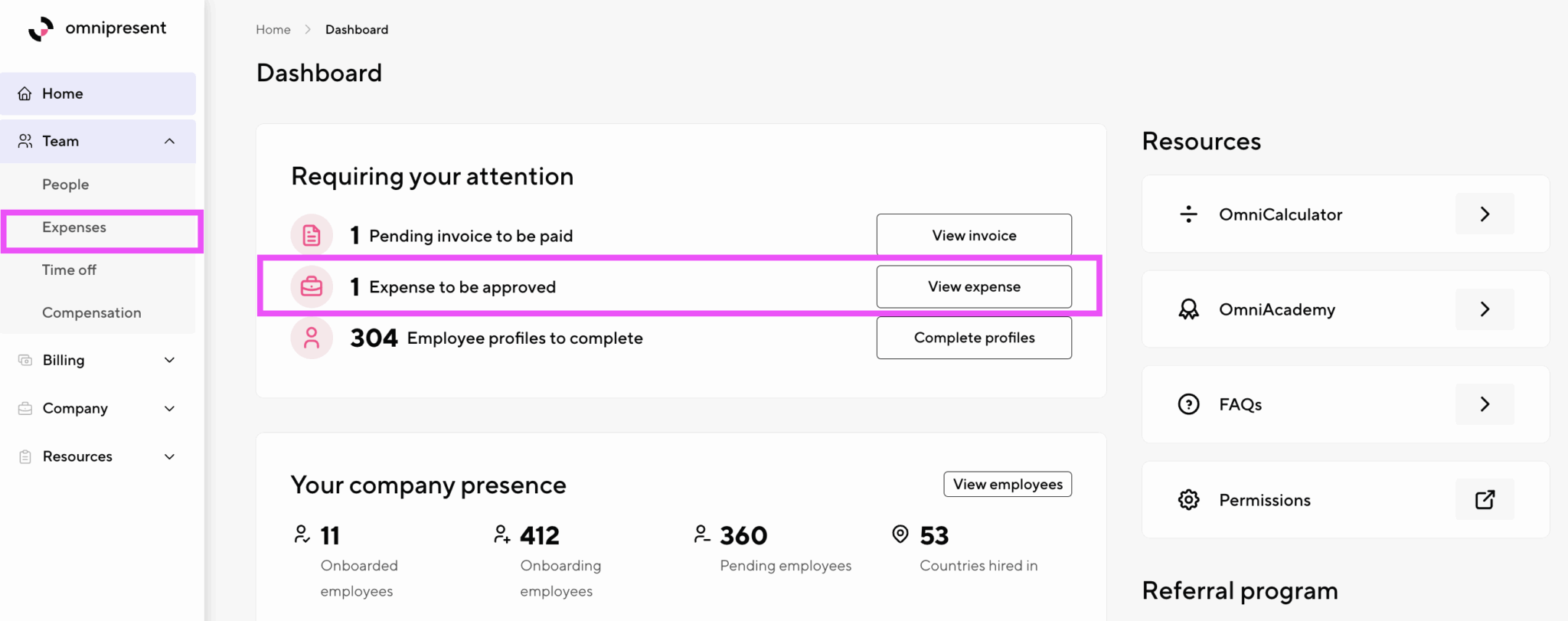The height and width of the screenshot is (621, 1568).
Task: Click the expense briefcase icon
Action: [312, 286]
